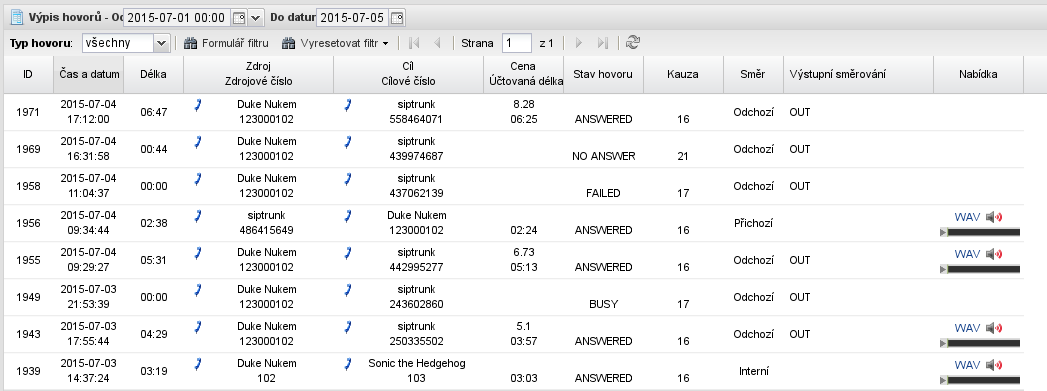Image resolution: width=1047 pixels, height=391 pixels.
Task: Play recording of call 1956
Action: [943, 232]
